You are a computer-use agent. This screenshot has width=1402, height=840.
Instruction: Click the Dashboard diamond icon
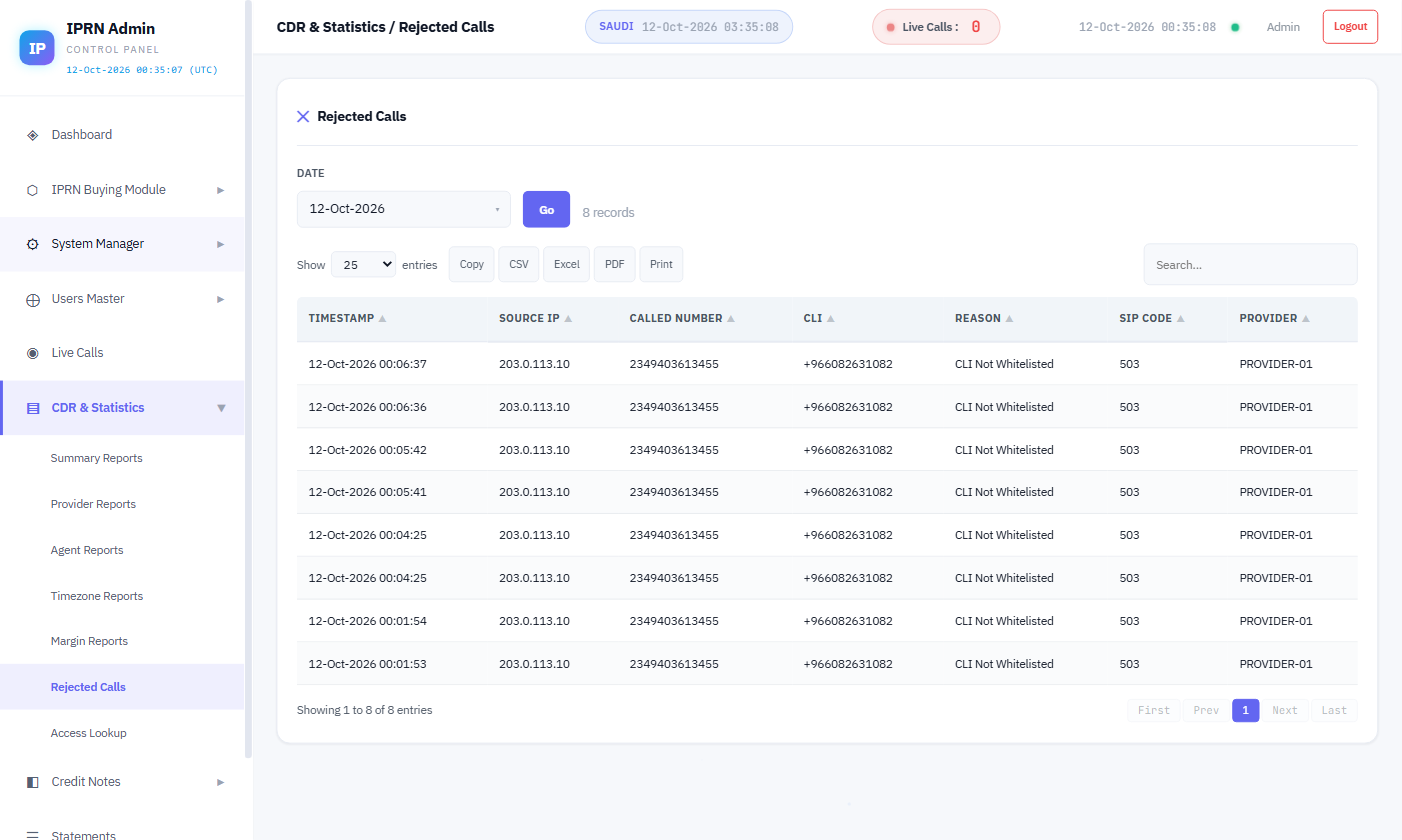tap(32, 135)
